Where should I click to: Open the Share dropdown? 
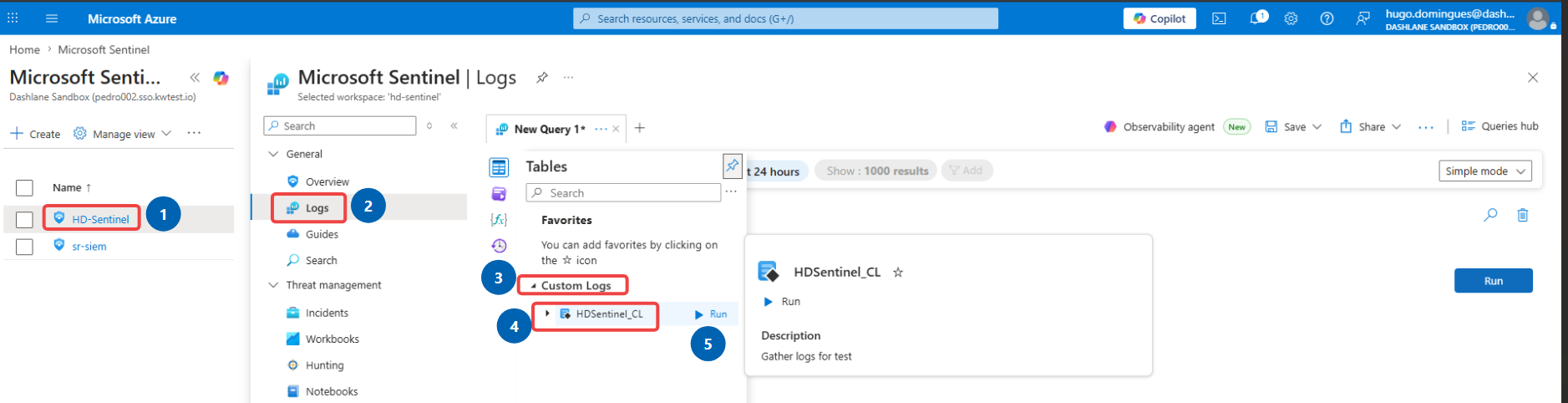pos(1370,127)
